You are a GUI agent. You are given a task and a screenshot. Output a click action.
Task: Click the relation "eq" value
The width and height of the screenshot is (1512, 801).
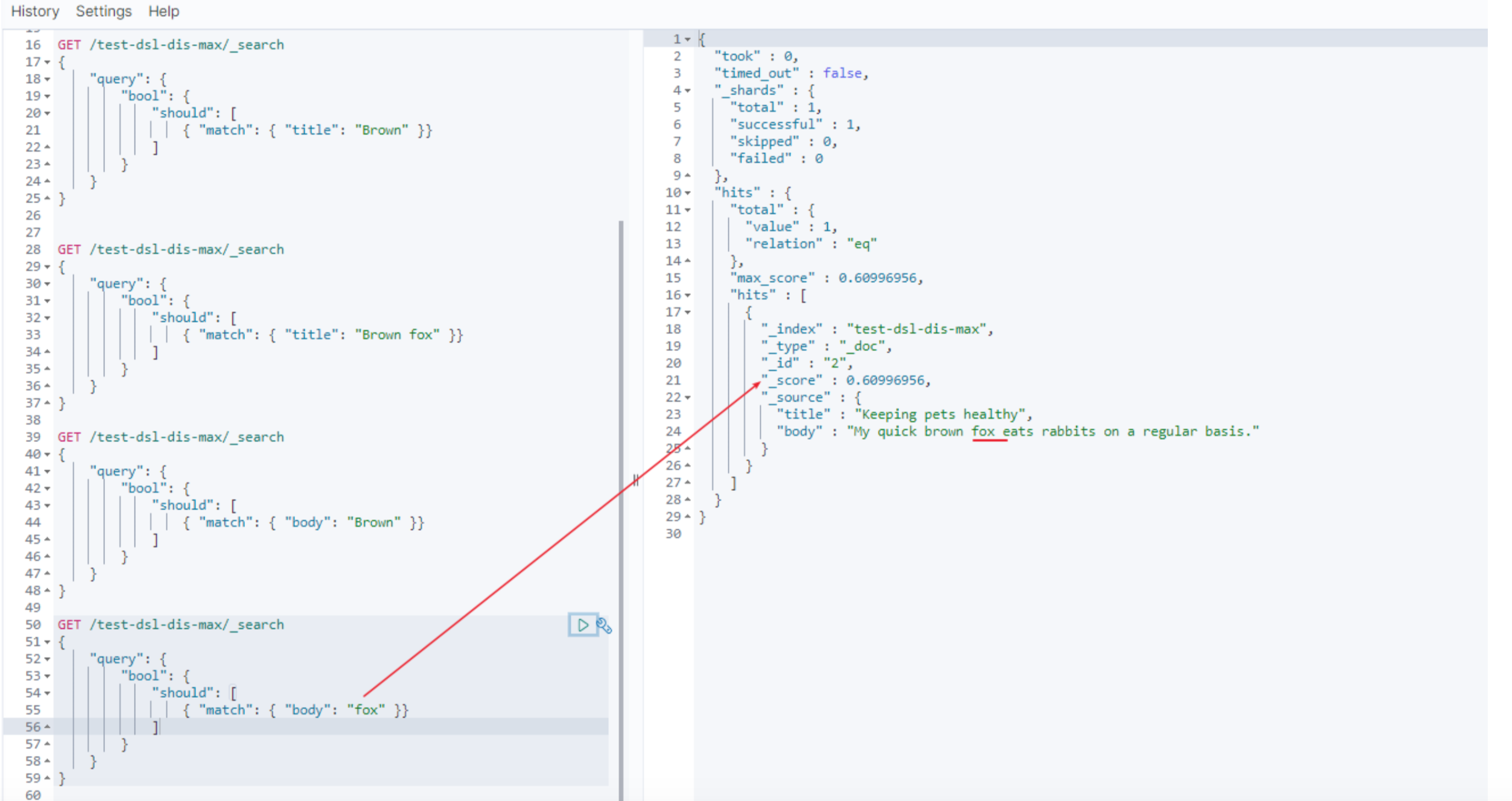[862, 244]
